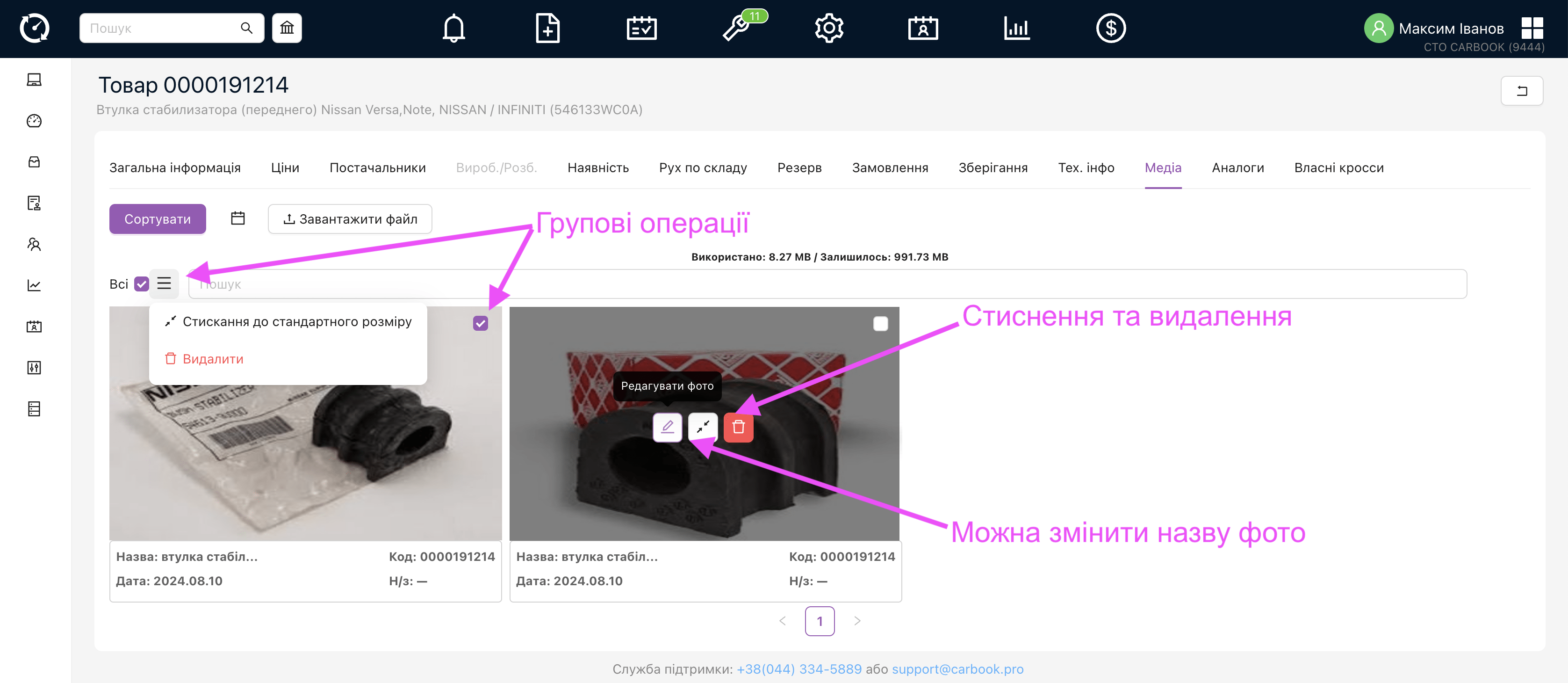Click the wrench icon with badge 11
This screenshot has height=683, width=1568.
tap(736, 28)
